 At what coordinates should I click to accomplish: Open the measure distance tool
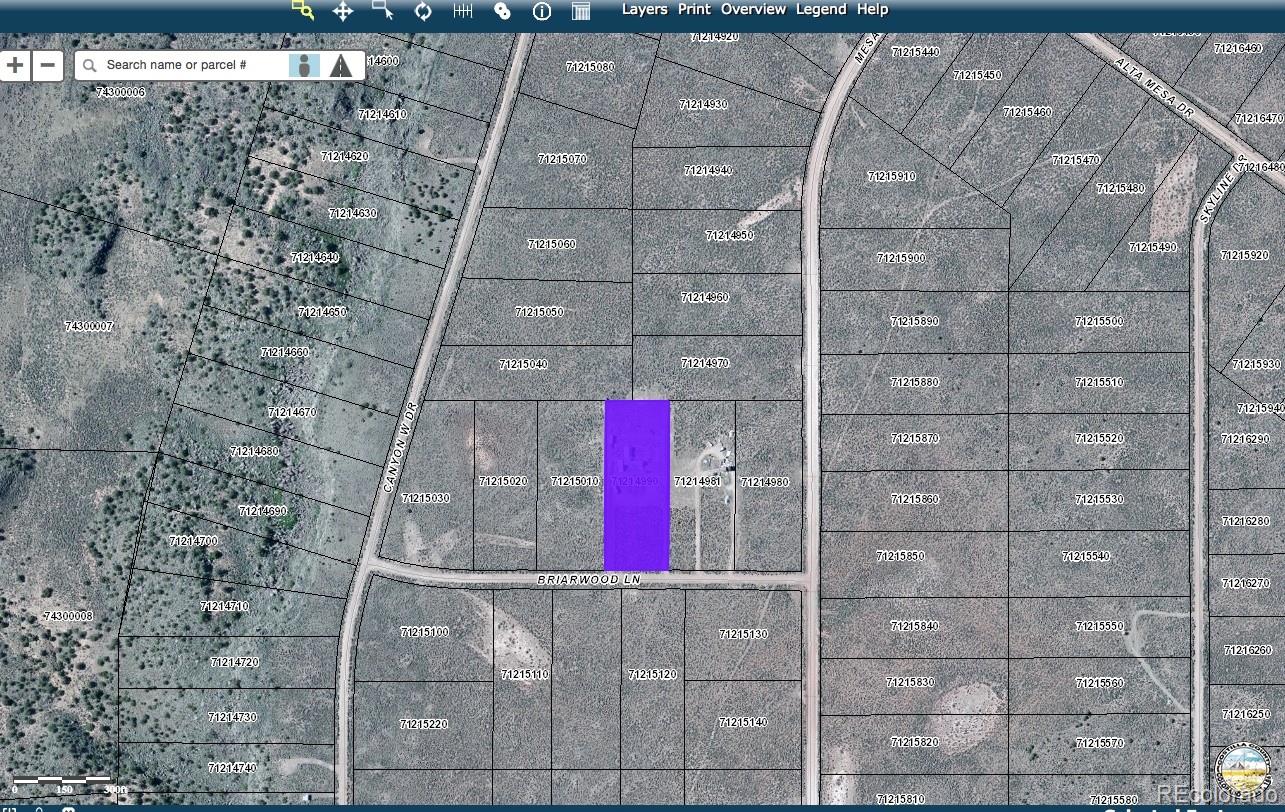pyautogui.click(x=463, y=11)
